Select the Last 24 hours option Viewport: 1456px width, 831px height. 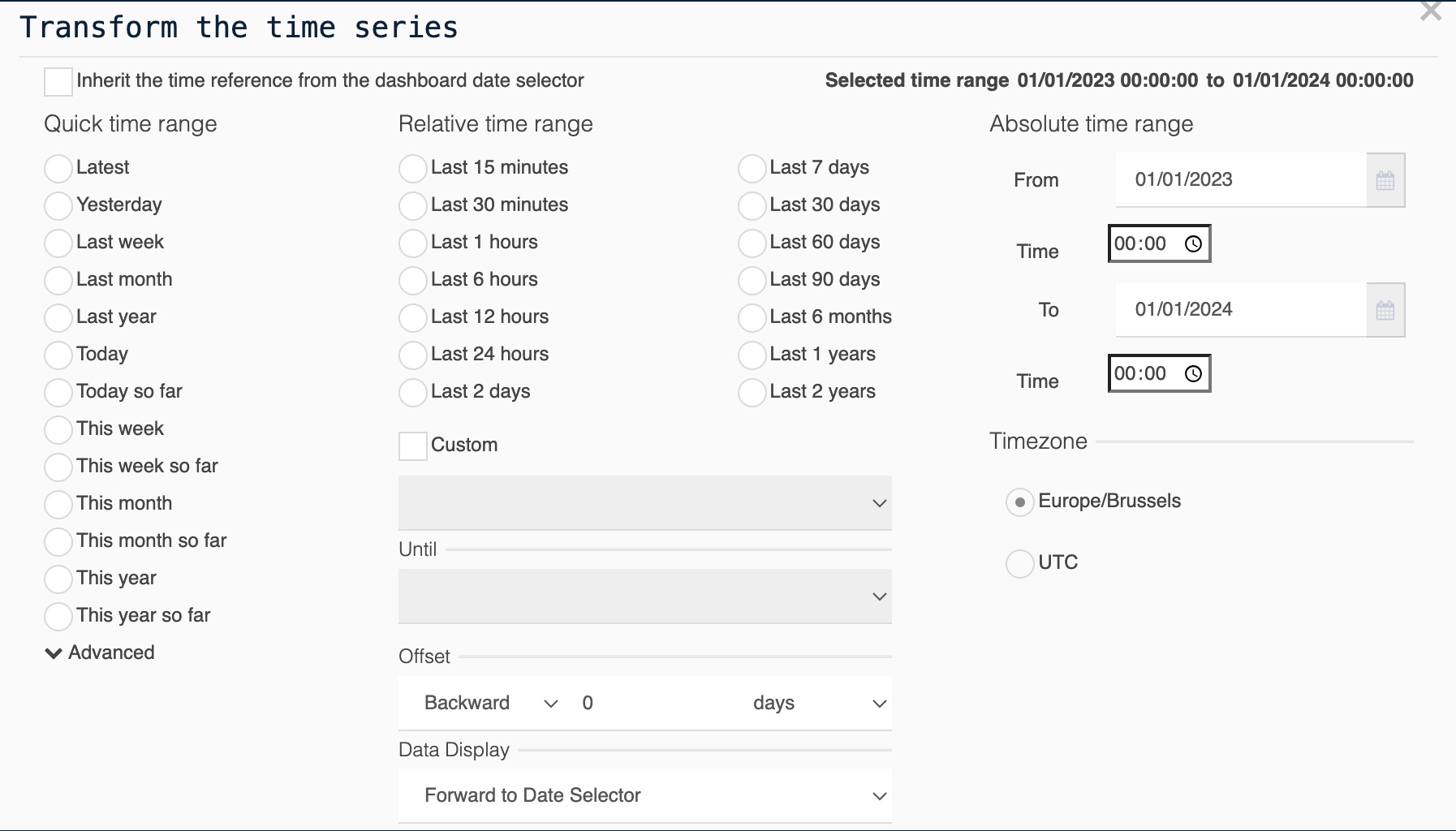(413, 355)
